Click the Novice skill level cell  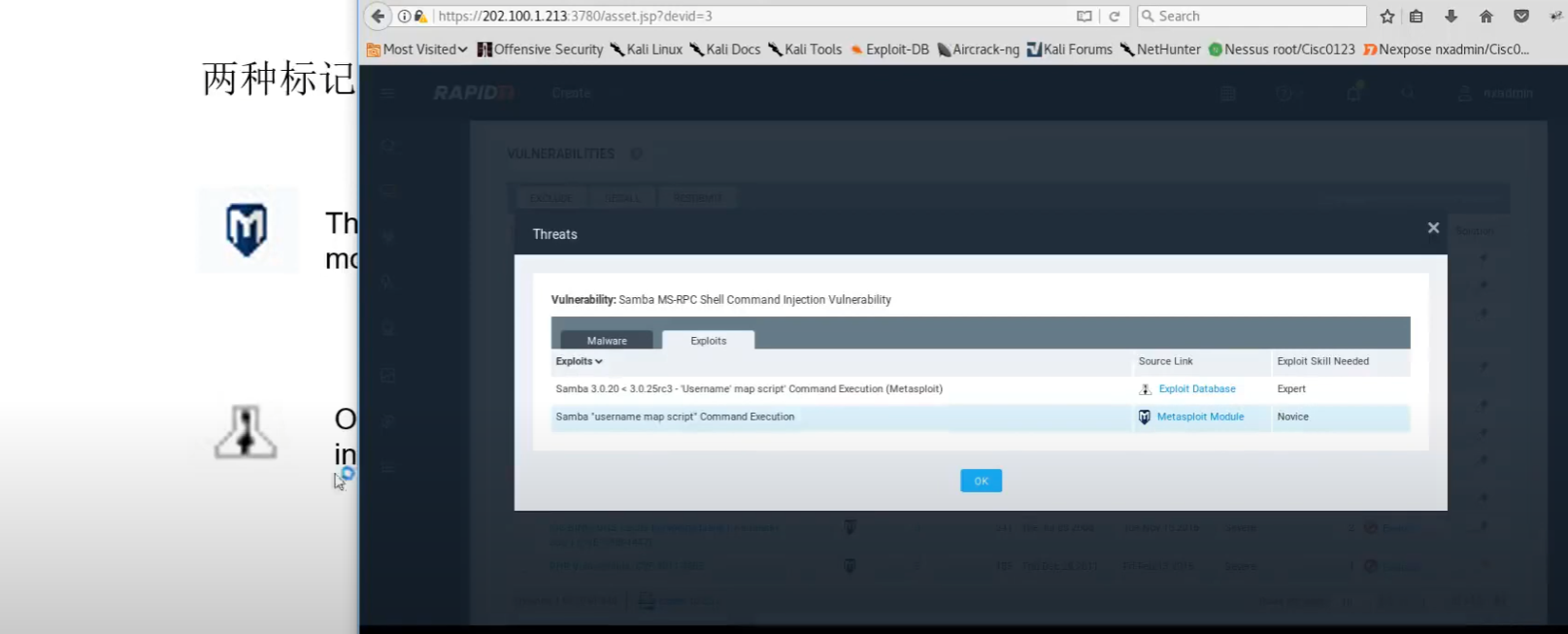1292,417
